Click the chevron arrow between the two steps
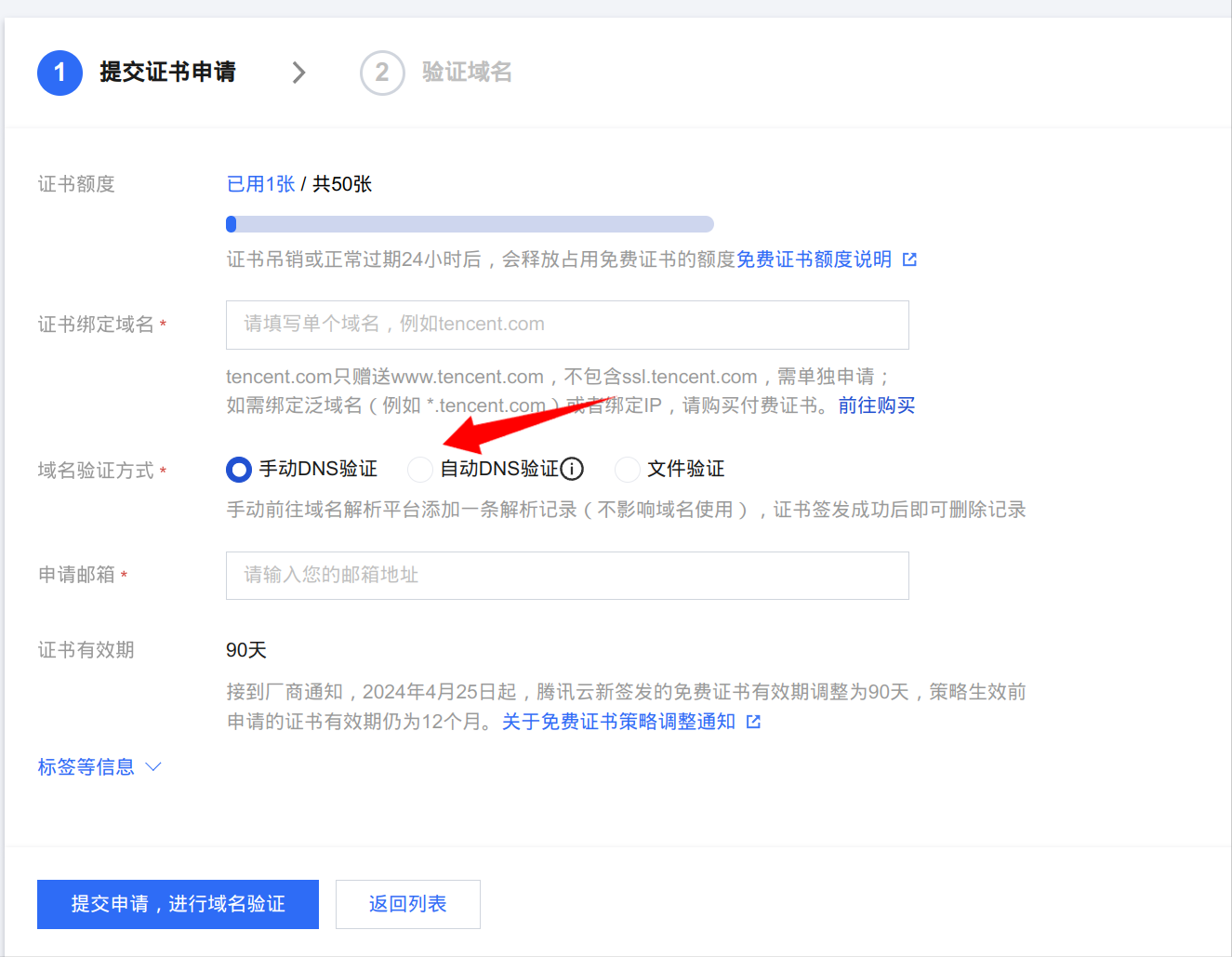The width and height of the screenshot is (1232, 957). 298,72
